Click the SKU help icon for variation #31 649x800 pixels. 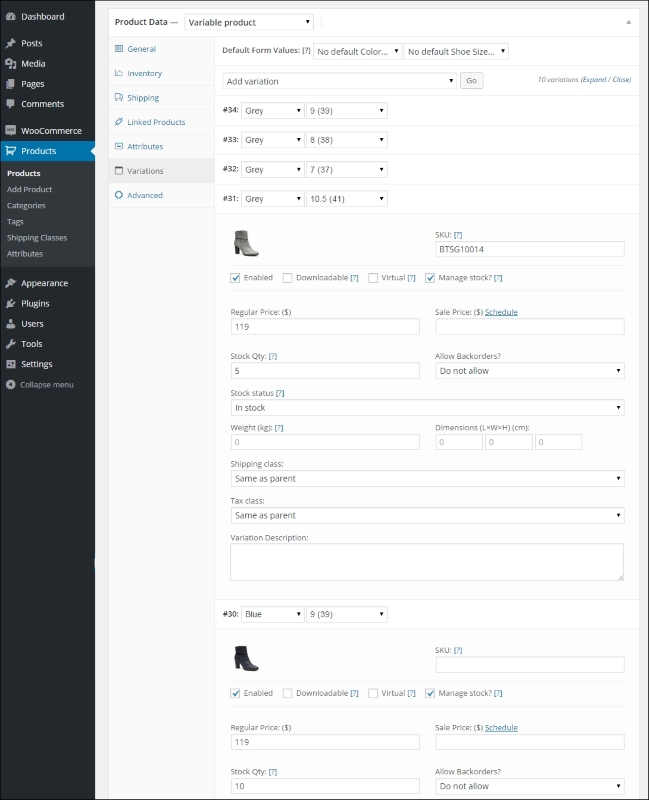pyautogui.click(x=458, y=235)
